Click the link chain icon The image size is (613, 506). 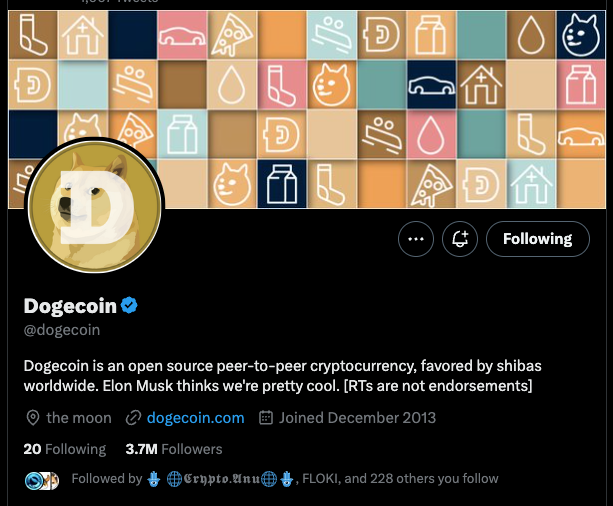pyautogui.click(x=133, y=418)
